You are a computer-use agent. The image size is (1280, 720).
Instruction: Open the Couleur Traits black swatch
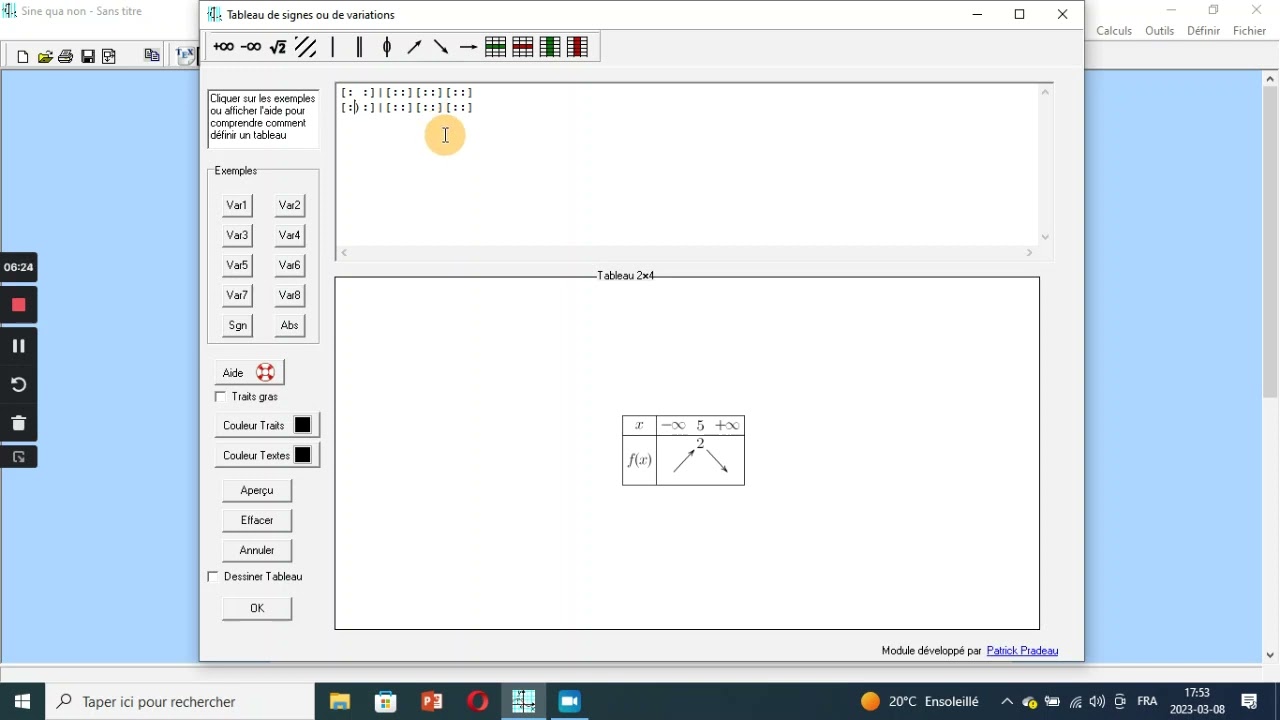coord(303,425)
